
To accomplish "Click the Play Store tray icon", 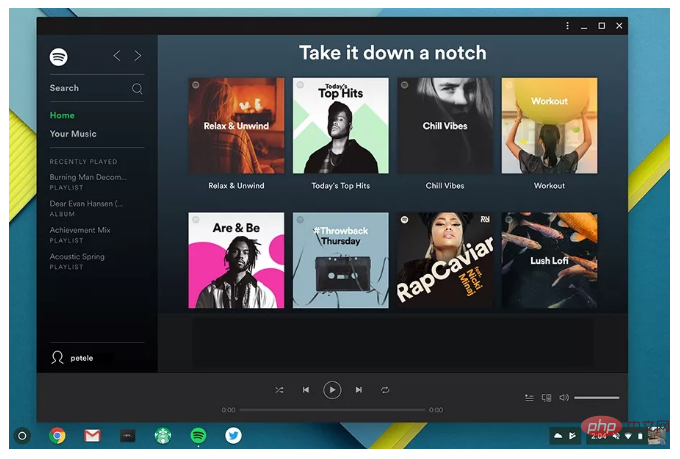I will (572, 436).
